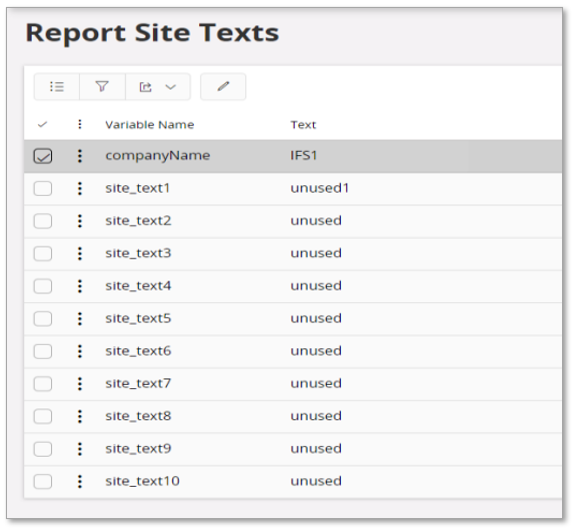Image resolution: width=576 pixels, height=531 pixels.
Task: Open column header three-dot menu
Action: [x=80, y=124]
